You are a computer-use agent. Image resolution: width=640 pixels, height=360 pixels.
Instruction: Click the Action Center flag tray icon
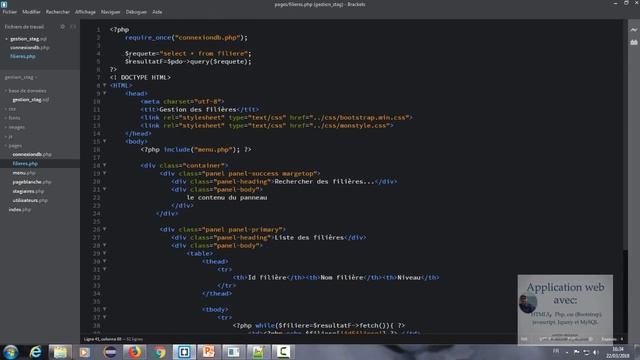tap(576, 352)
